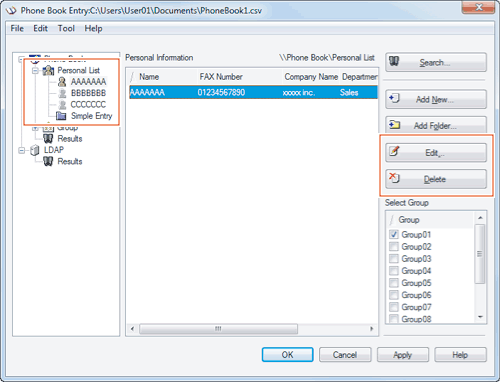Select the Personal List tree label
Image resolution: width=500 pixels, height=382 pixels.
coord(79,70)
